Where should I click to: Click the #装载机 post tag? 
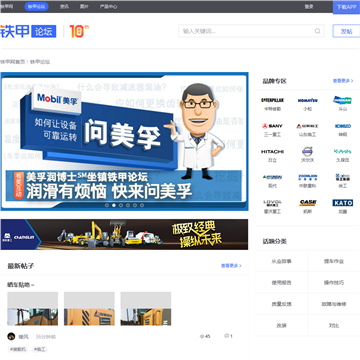click(18, 349)
